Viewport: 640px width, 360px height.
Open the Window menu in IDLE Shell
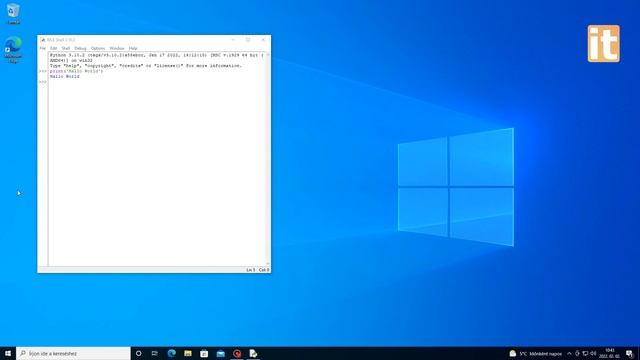point(117,48)
